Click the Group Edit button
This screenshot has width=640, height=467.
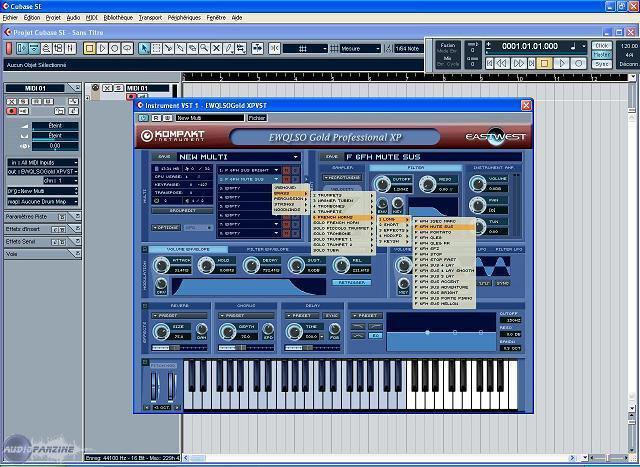point(182,211)
